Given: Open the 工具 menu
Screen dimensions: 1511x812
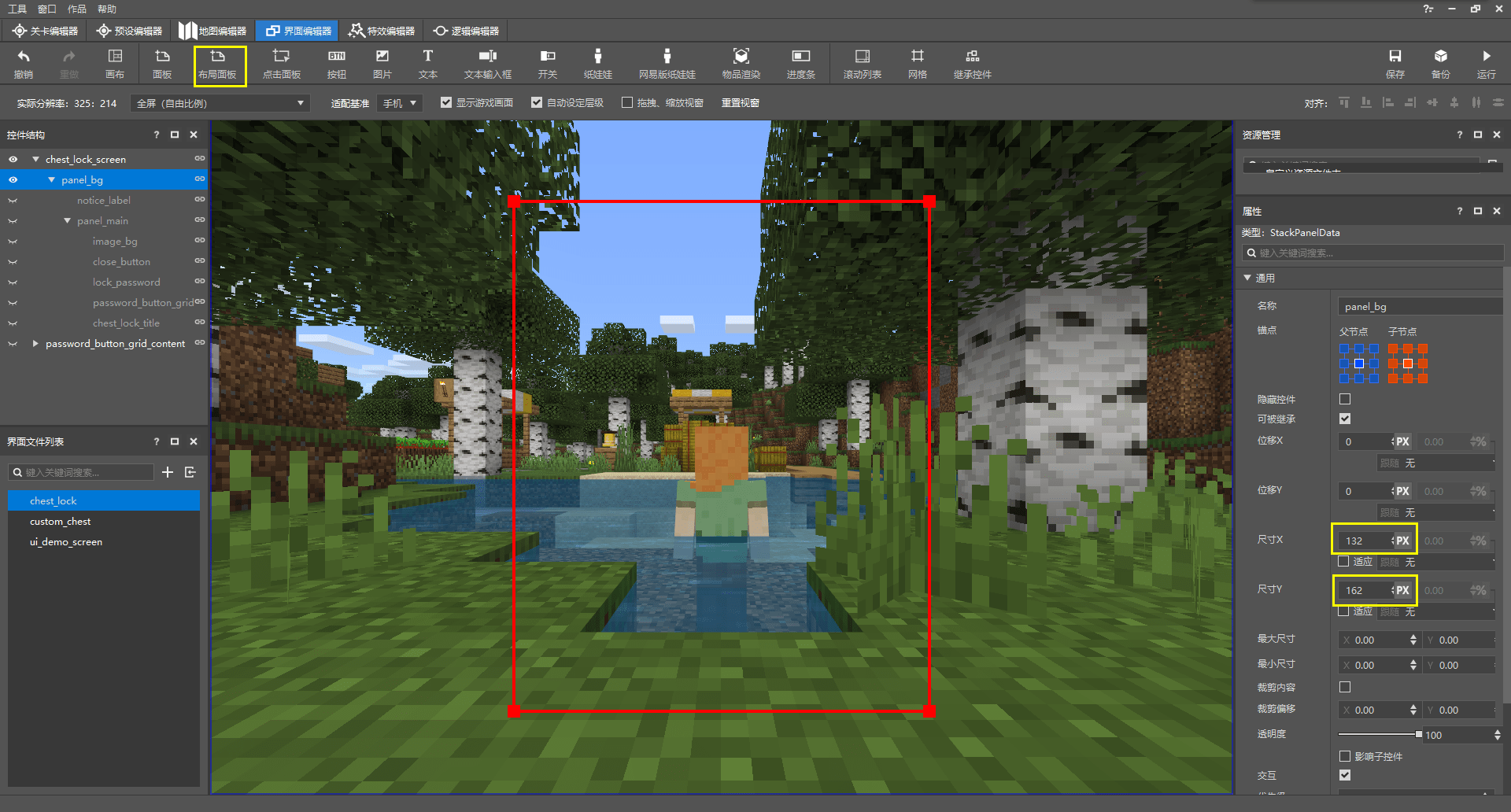Looking at the screenshot, I should tap(17, 9).
